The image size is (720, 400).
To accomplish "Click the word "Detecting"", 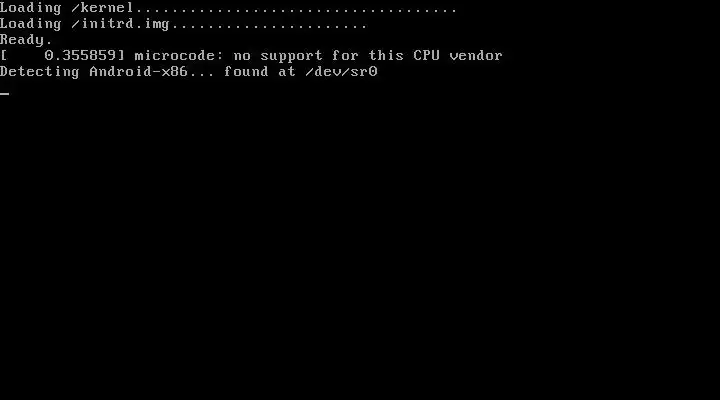I will tap(39, 72).
